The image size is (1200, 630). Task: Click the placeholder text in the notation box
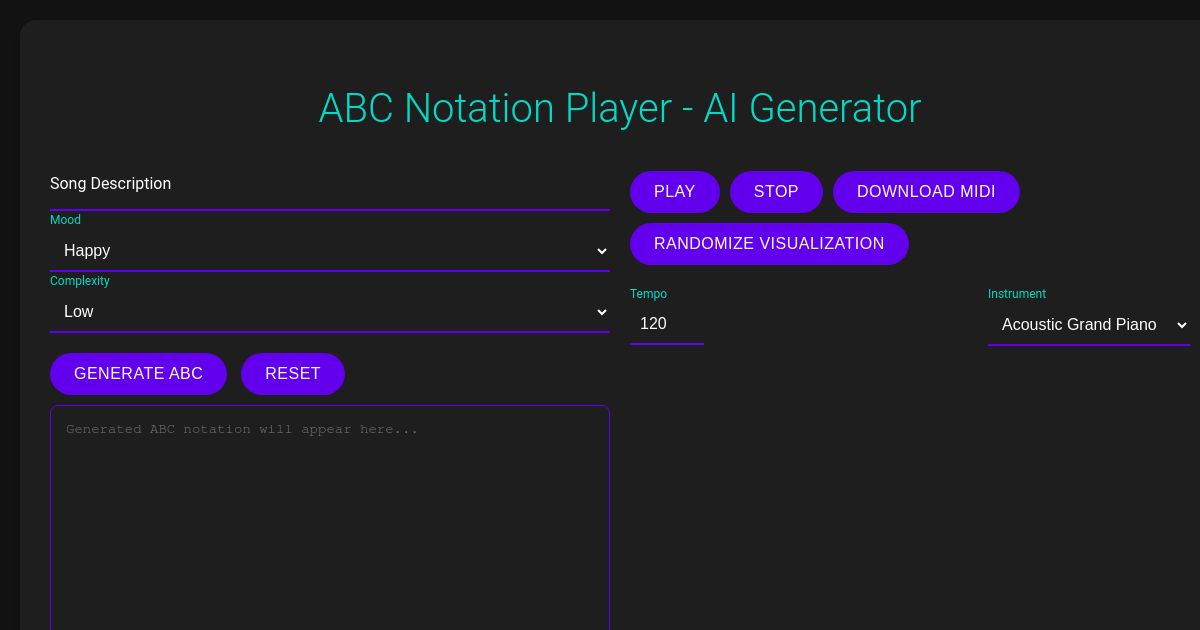pyautogui.click(x=241, y=429)
